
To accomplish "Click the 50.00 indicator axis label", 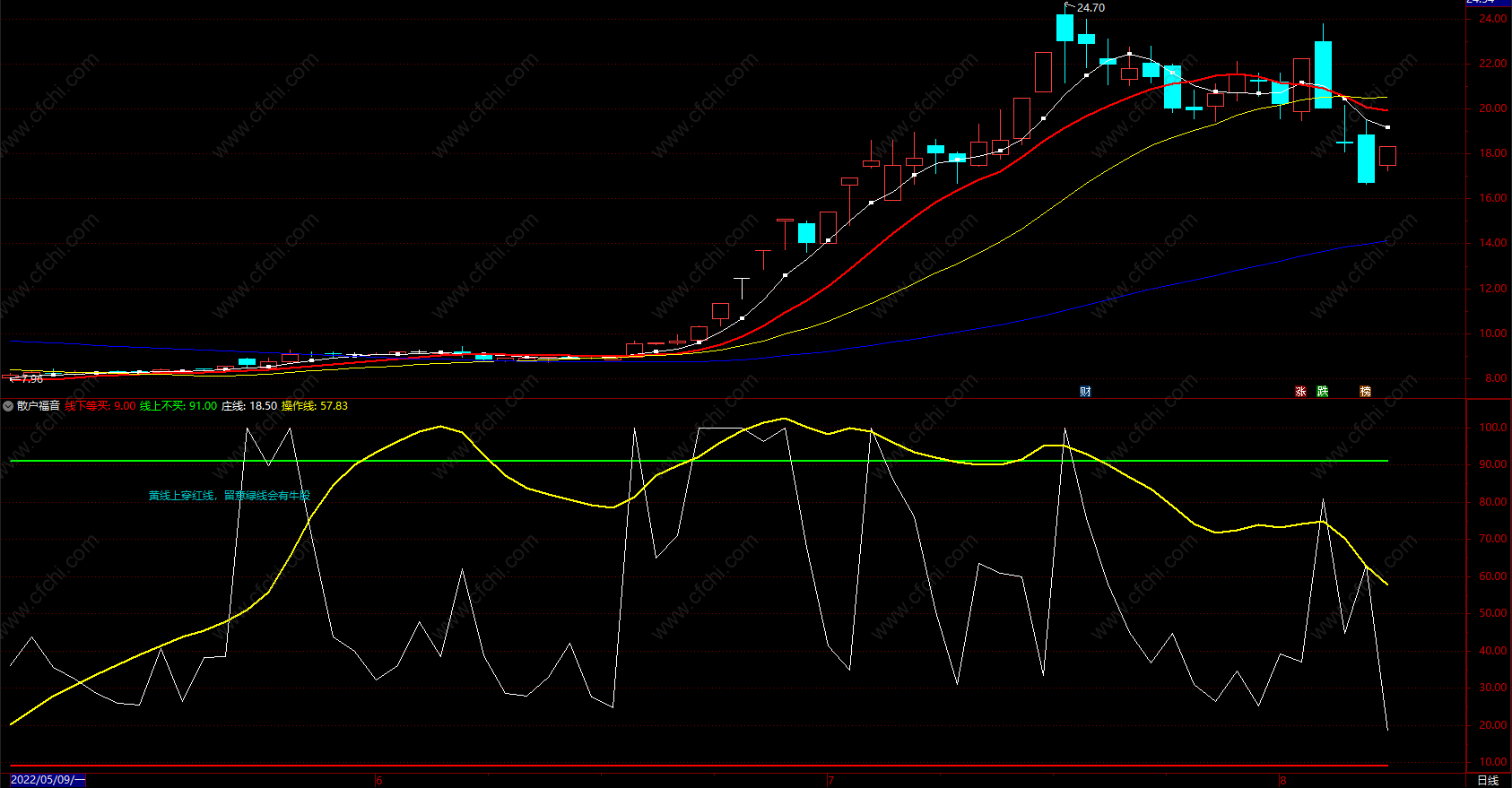I will (x=1492, y=613).
